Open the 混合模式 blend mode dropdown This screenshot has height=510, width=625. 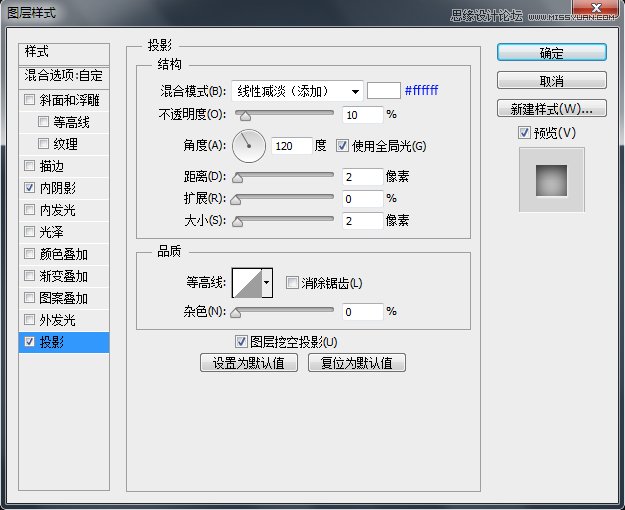(297, 91)
